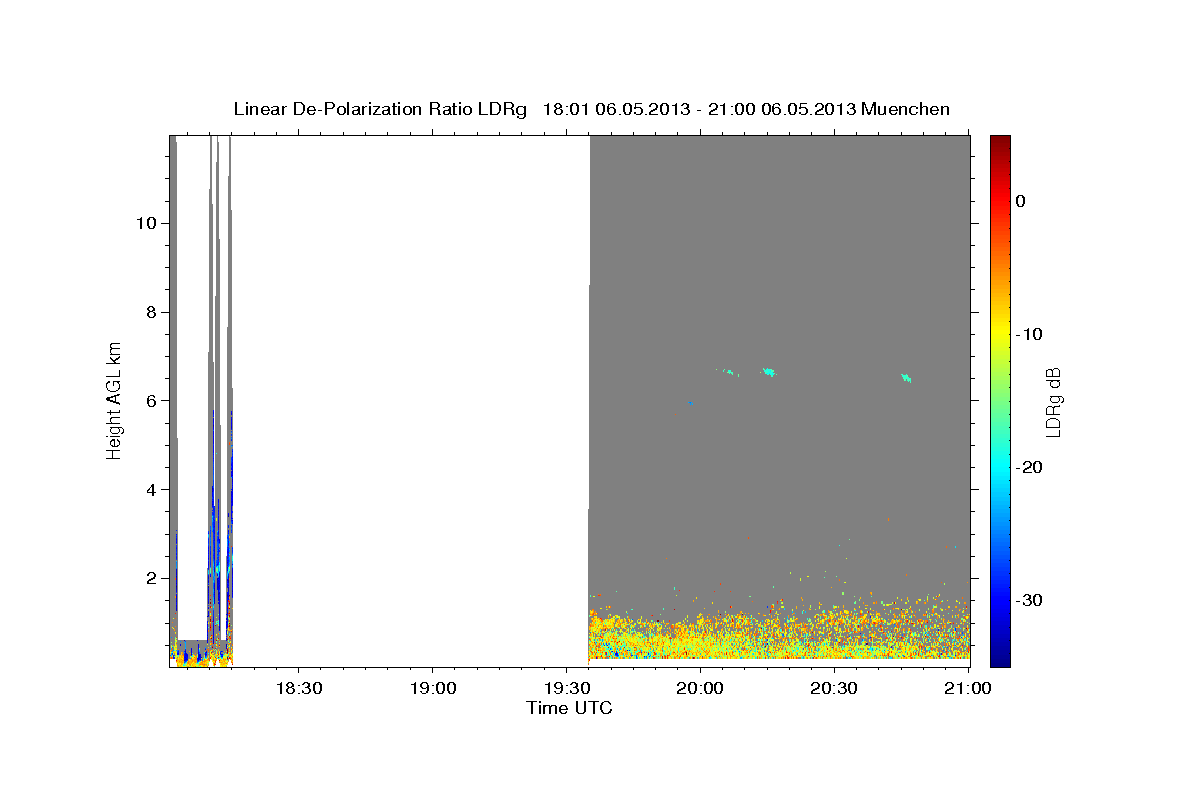Image resolution: width=1200 pixels, height=800 pixels.
Task: Click the cyan echo near 20:45 at 6.5 km
Action: point(906,377)
